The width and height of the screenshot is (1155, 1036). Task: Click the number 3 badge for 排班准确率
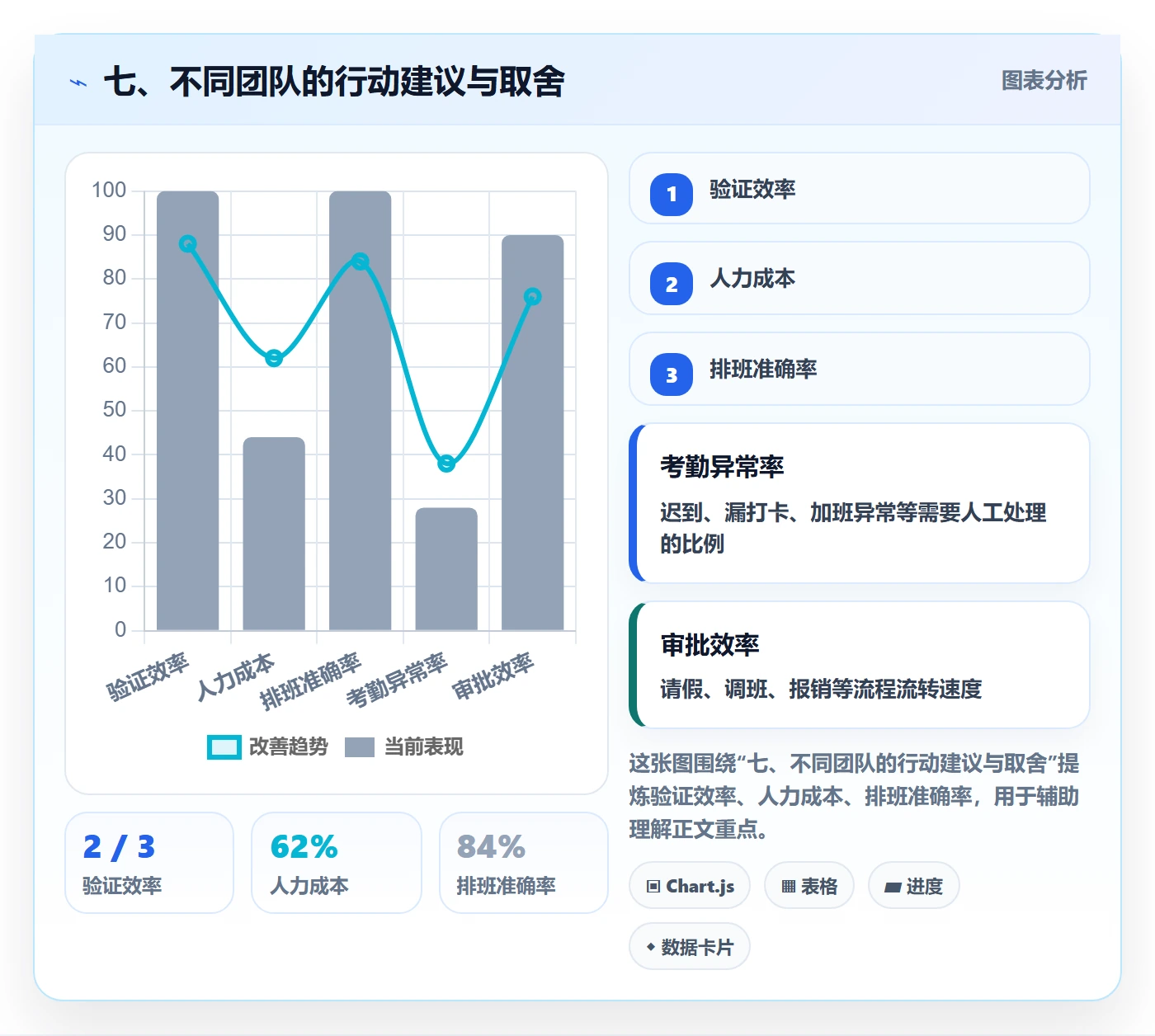672,374
